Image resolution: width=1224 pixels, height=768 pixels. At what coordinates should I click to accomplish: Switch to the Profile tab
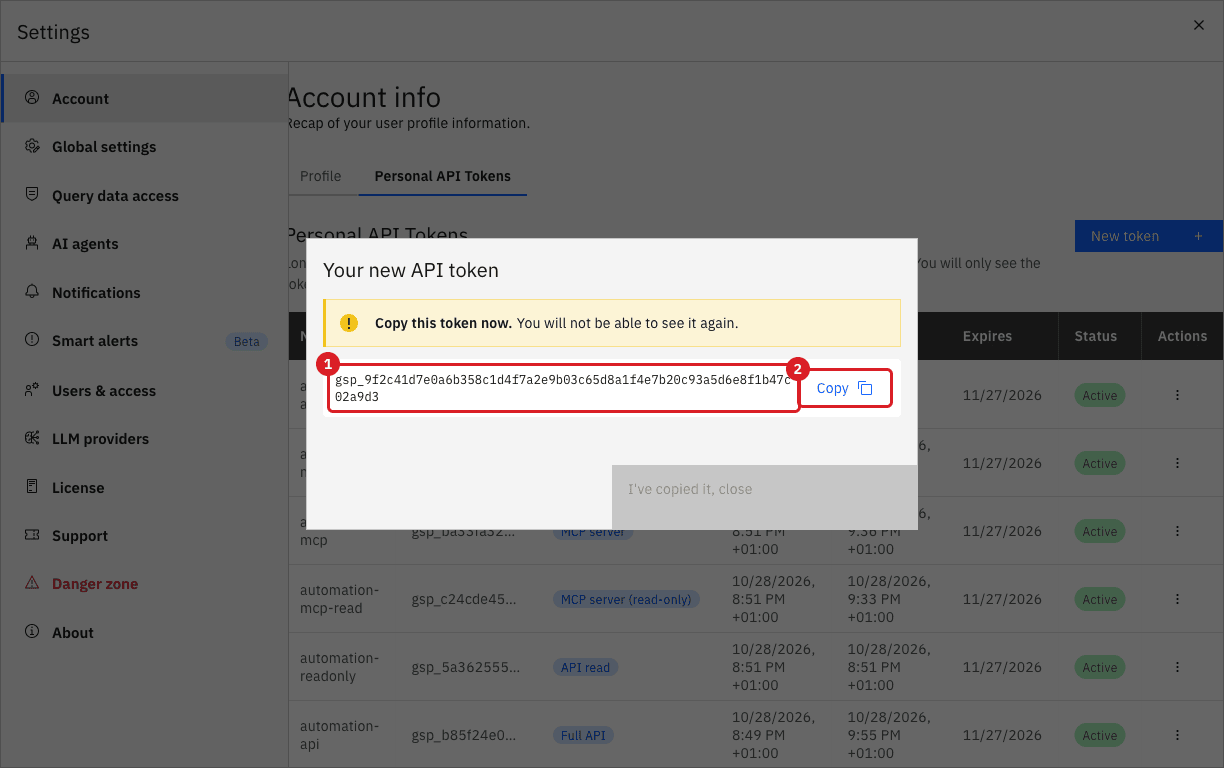(321, 176)
